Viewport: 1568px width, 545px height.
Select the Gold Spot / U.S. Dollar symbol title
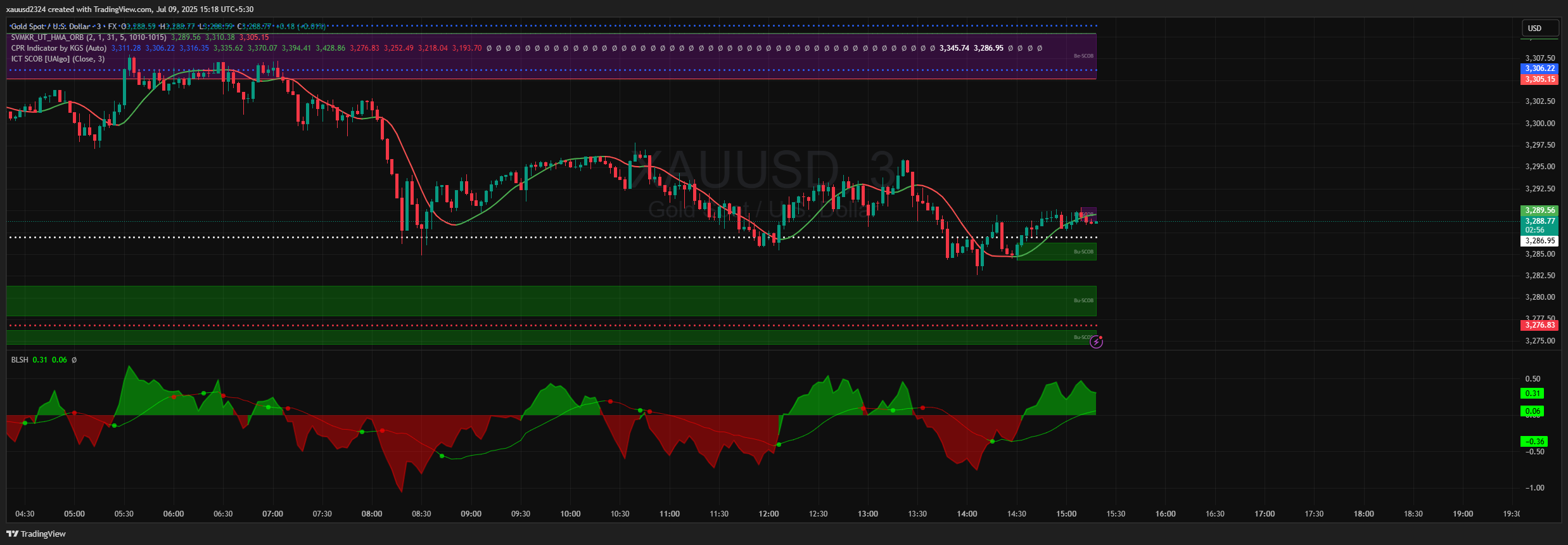[51, 27]
